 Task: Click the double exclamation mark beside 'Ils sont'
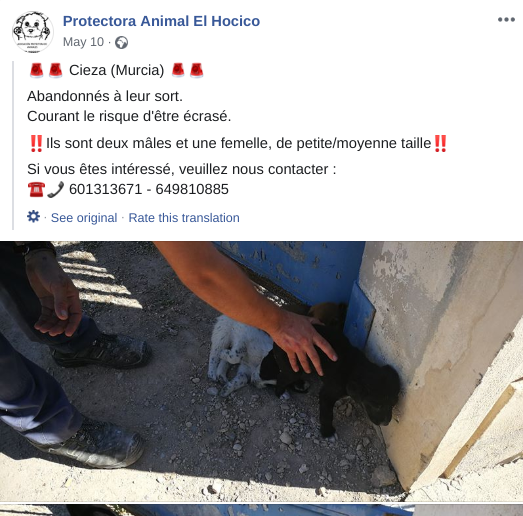click(36, 143)
